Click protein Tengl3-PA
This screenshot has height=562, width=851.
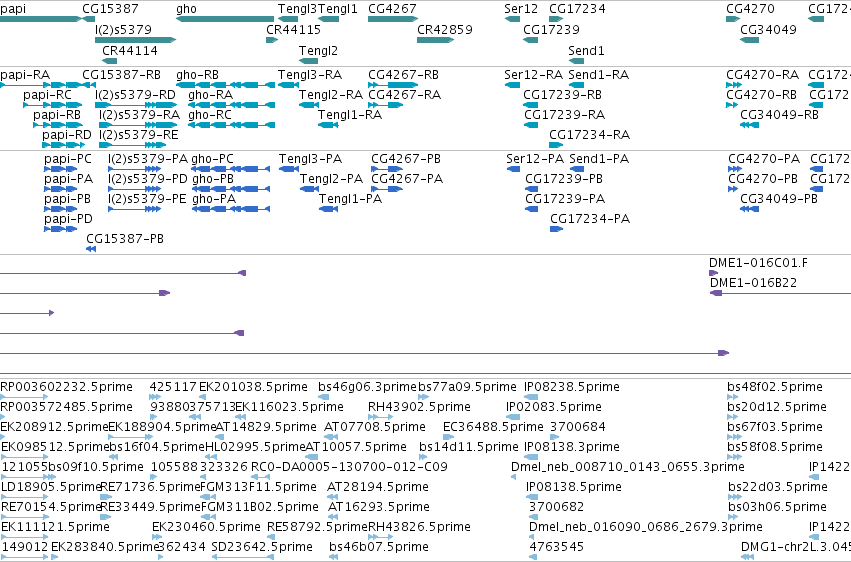pyautogui.click(x=289, y=169)
